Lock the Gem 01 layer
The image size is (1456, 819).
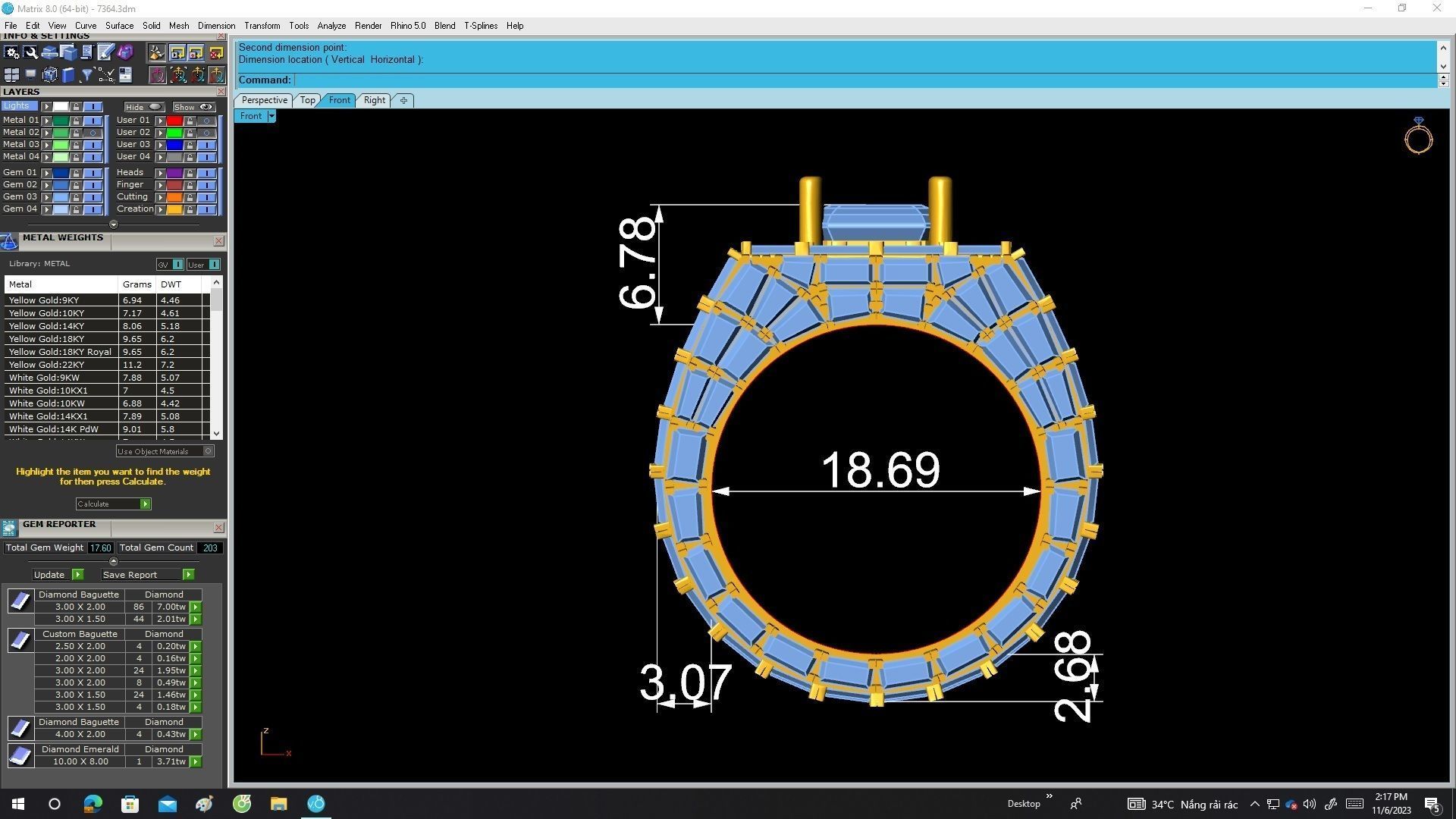(x=76, y=173)
